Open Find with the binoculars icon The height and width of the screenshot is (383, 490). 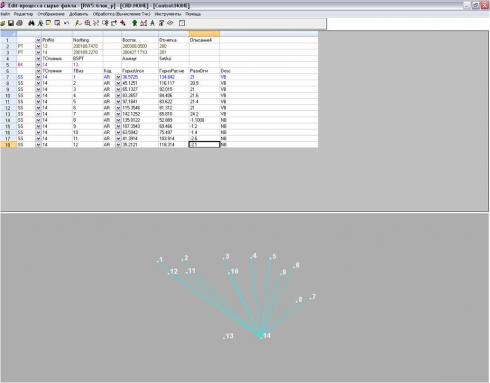[x=31, y=23]
